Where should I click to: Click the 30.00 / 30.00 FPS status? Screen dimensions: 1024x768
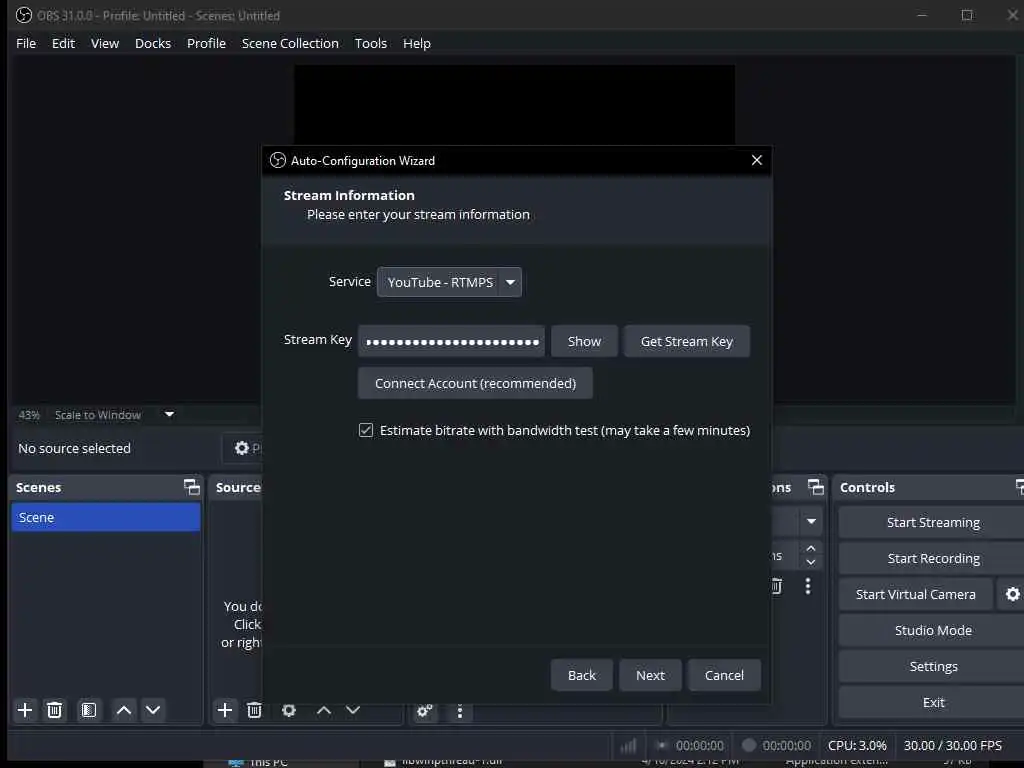952,745
